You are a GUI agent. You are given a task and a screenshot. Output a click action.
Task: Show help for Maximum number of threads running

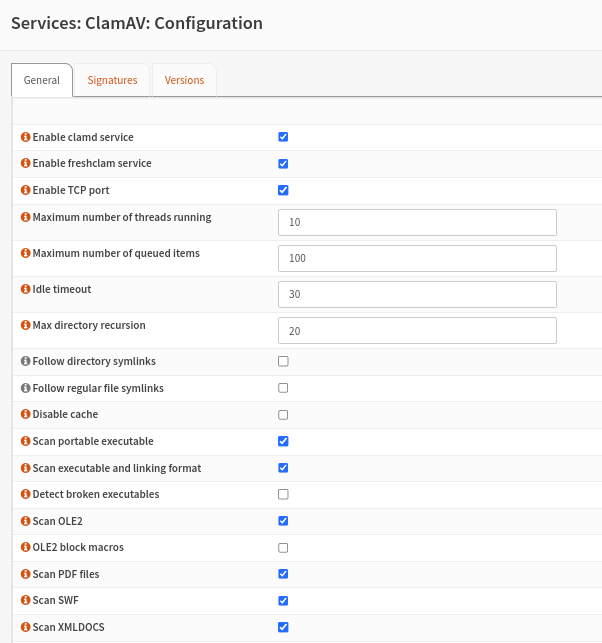(x=26, y=217)
